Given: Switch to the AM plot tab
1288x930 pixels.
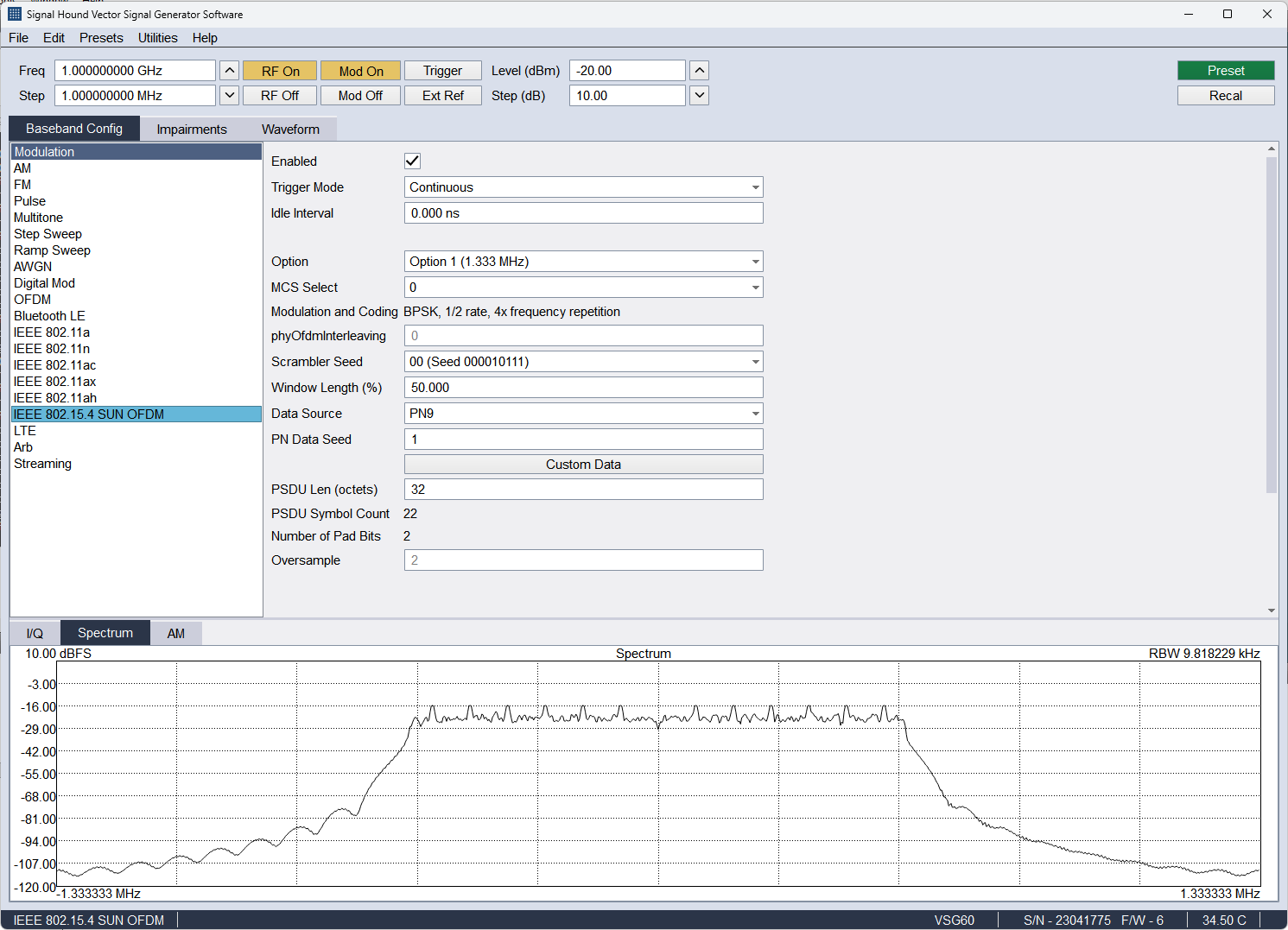Looking at the screenshot, I should point(176,634).
